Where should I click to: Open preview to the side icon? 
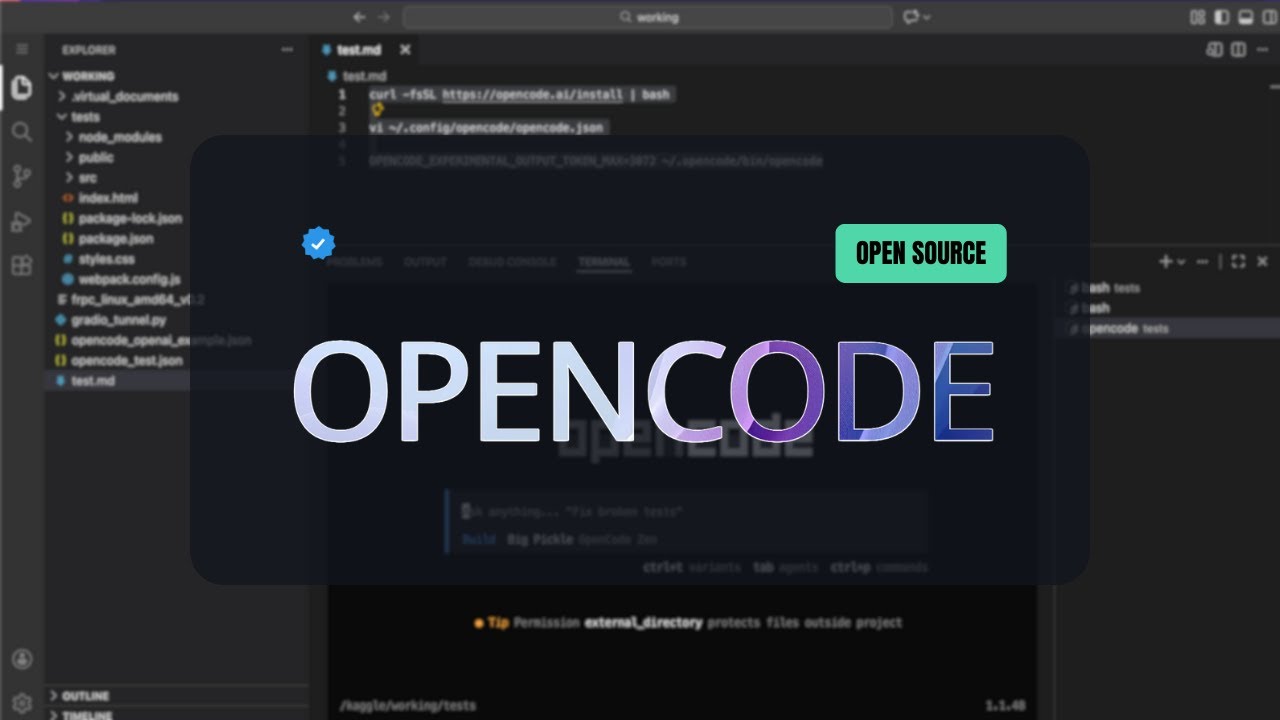[x=1214, y=49]
